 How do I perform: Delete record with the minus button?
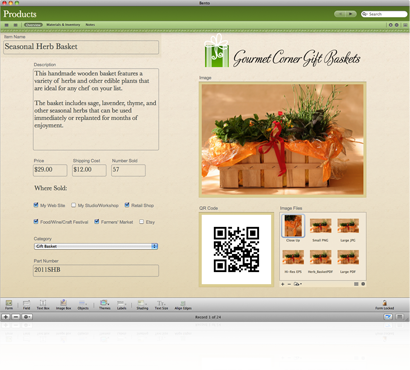point(16,317)
